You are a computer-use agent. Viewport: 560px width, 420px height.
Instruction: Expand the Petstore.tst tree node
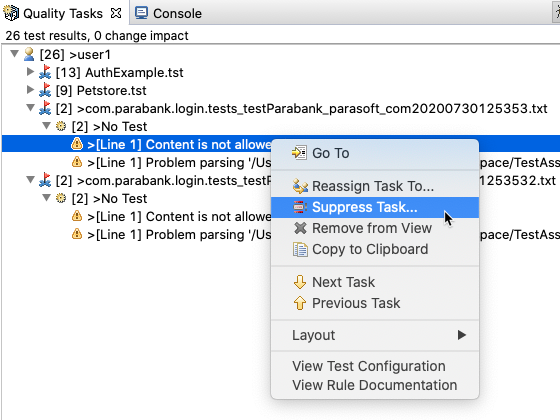[x=30, y=90]
